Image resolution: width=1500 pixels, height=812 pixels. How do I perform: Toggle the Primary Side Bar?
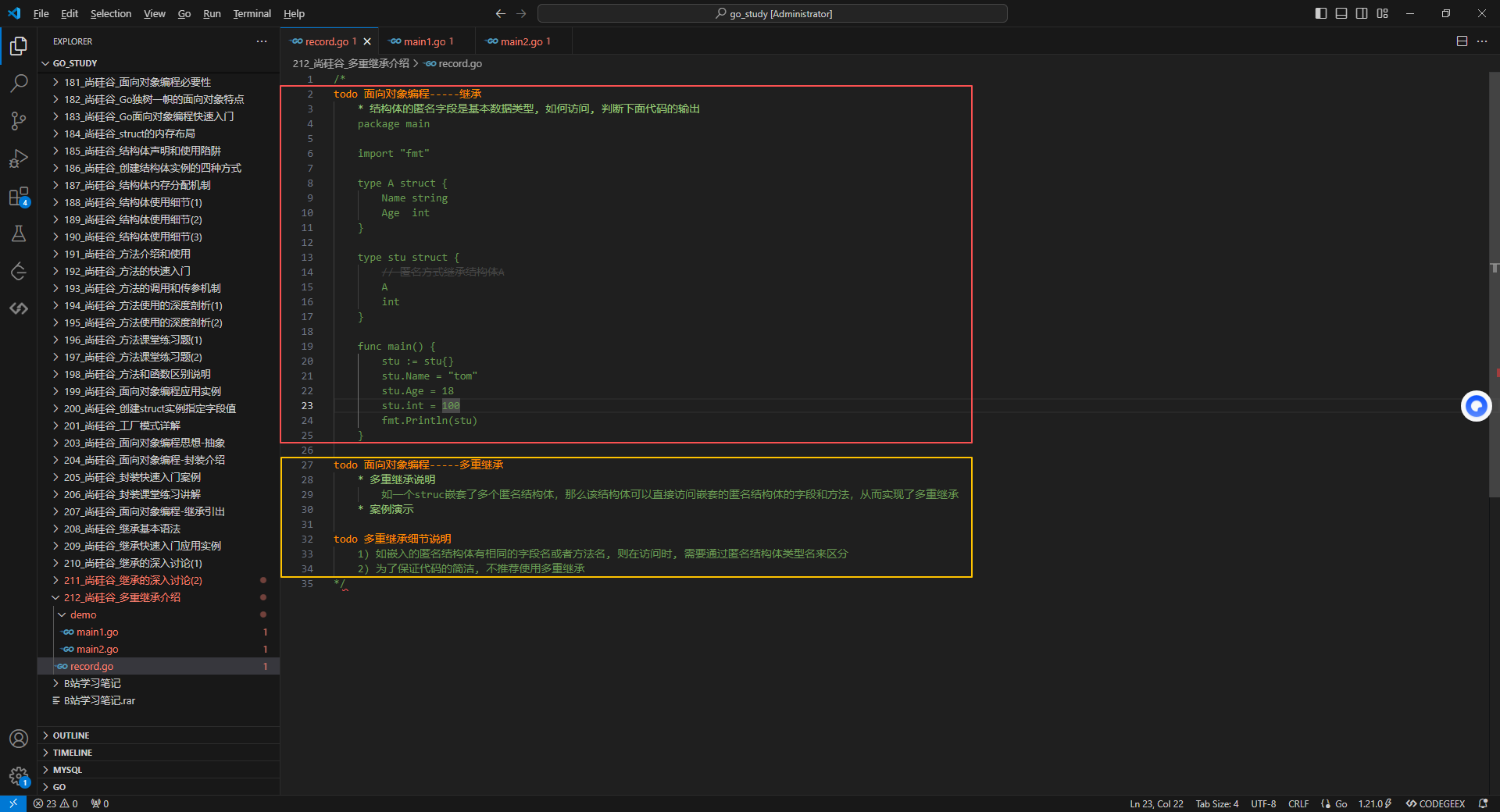1321,13
